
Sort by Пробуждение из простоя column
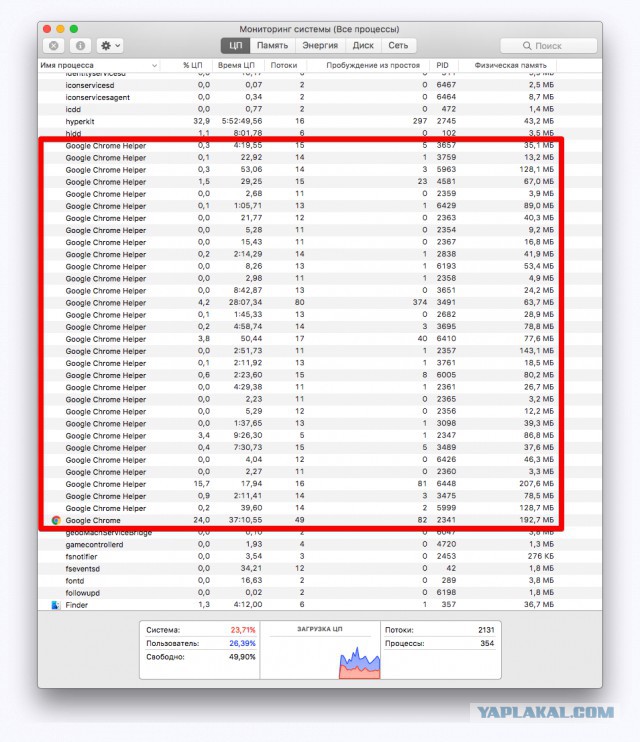coord(368,65)
